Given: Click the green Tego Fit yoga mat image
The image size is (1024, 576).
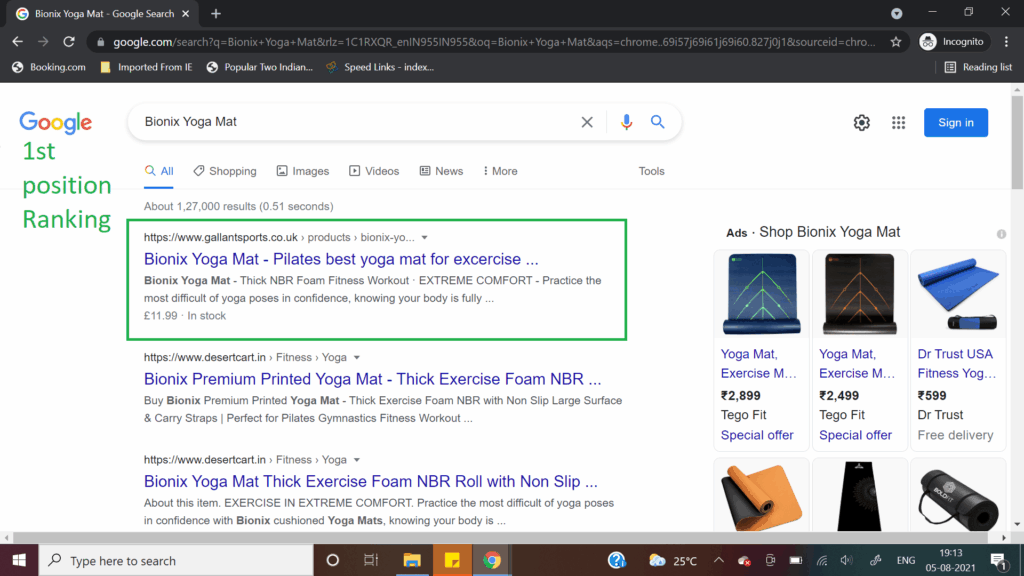Looking at the screenshot, I should coord(761,294).
